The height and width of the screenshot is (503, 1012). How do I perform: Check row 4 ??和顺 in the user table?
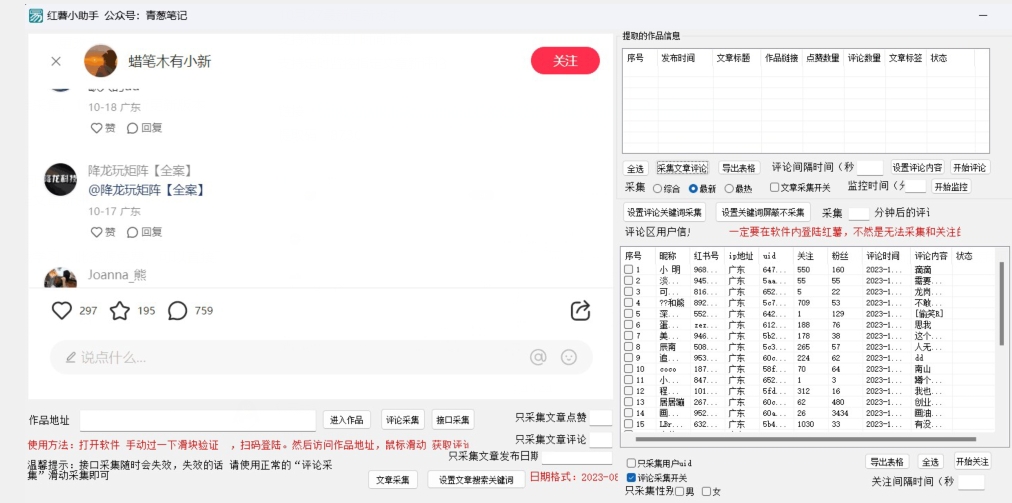[x=629, y=302]
